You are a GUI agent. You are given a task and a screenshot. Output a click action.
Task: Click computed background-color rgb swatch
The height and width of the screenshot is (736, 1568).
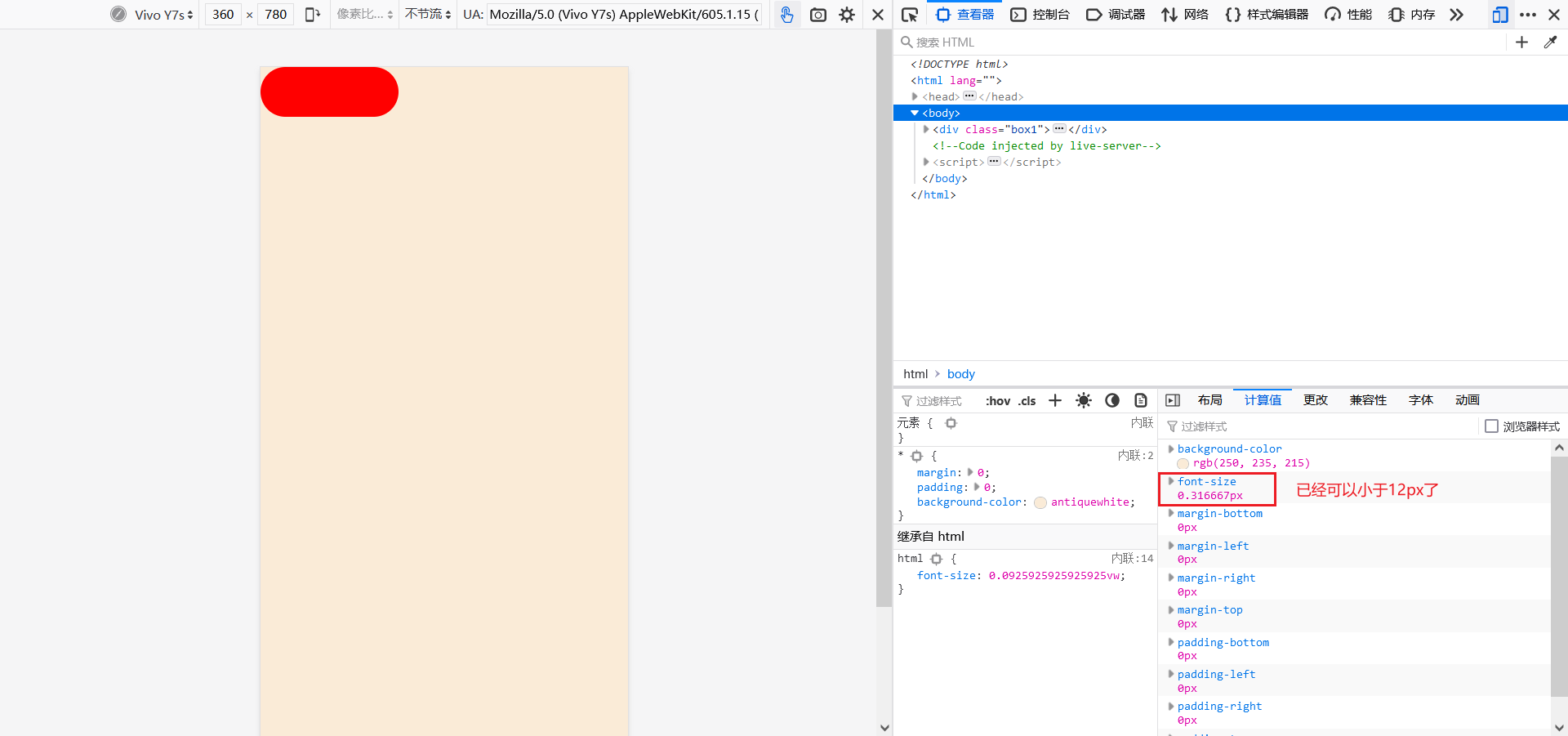tap(1183, 464)
